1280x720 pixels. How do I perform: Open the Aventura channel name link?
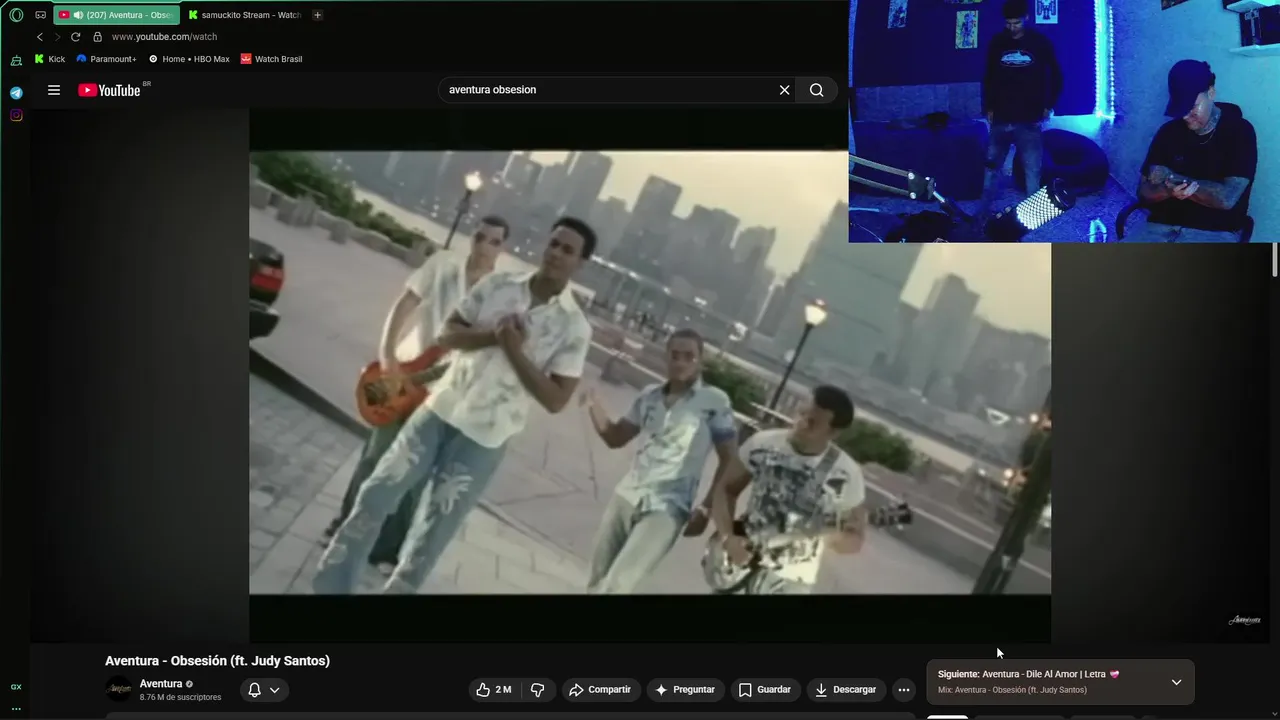pos(161,684)
